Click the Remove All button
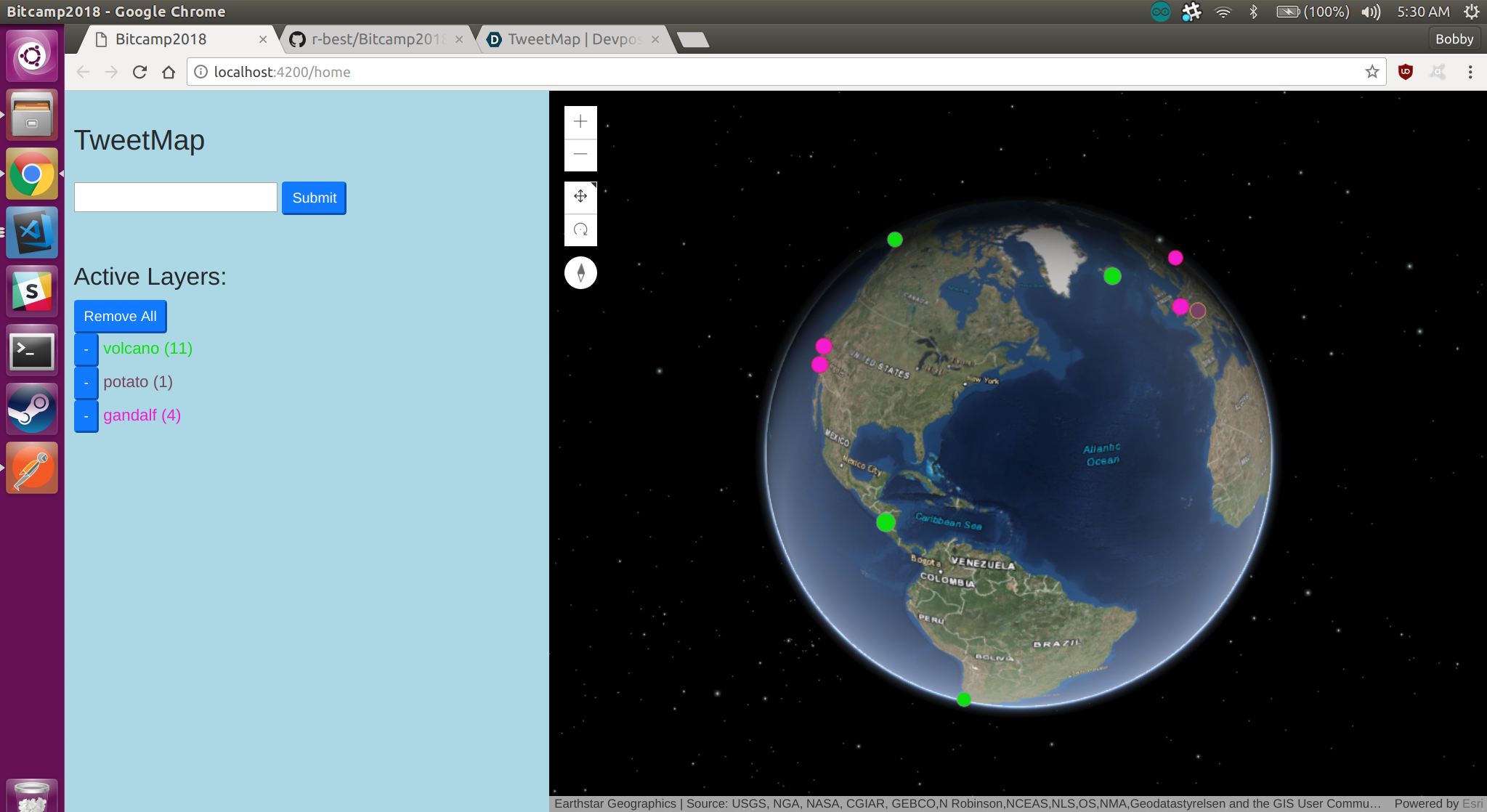1487x812 pixels. 120,317
